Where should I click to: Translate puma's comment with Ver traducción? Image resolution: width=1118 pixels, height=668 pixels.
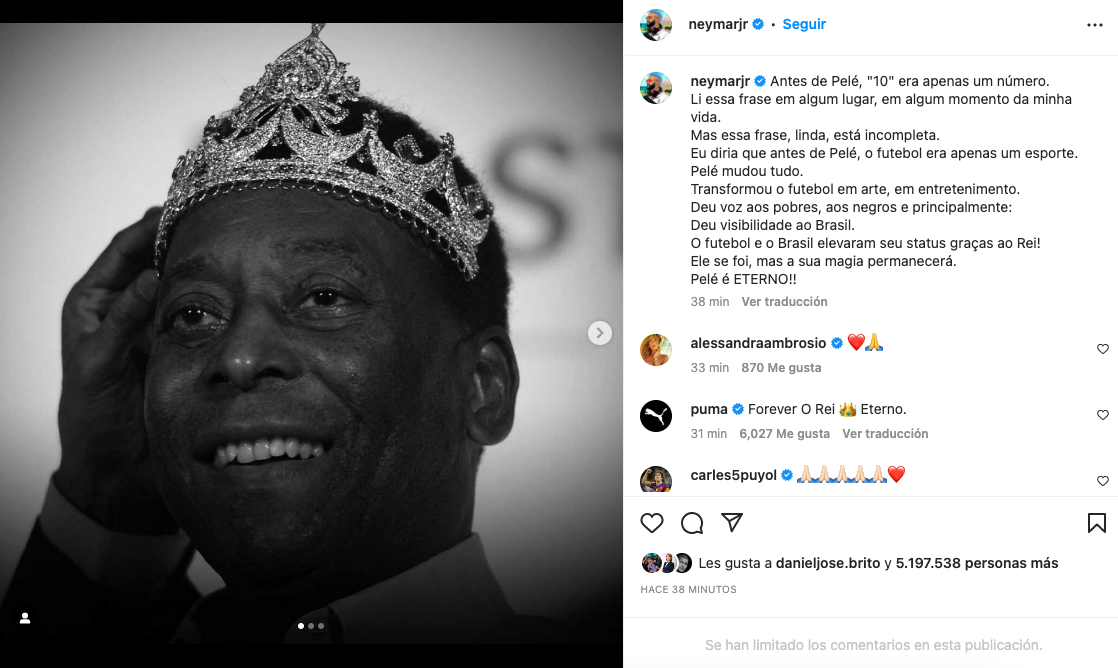pos(885,433)
